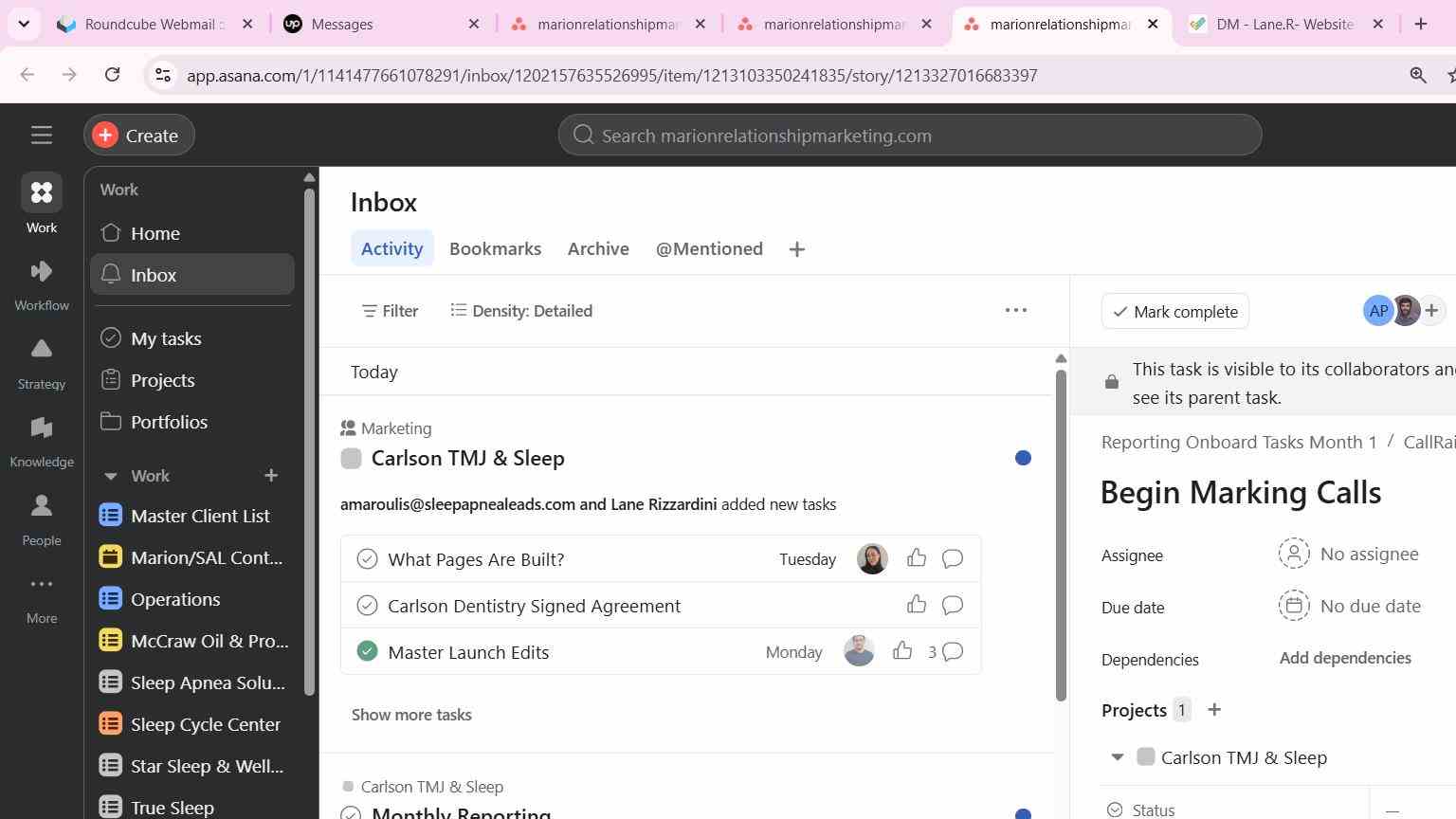Screen dimensions: 1456x819
Task: Toggle the hamburger sidebar menu
Action: tap(42, 135)
